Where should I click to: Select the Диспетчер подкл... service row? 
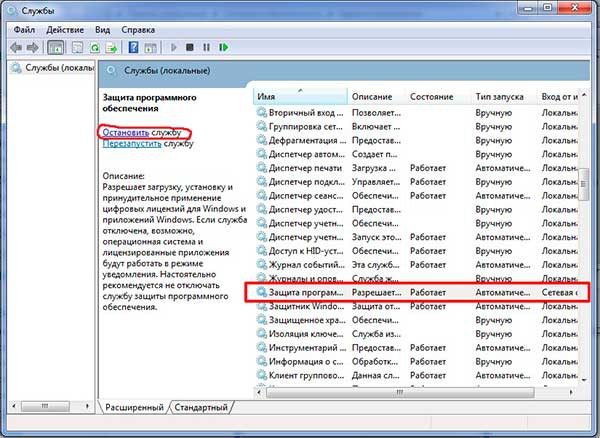[417, 182]
